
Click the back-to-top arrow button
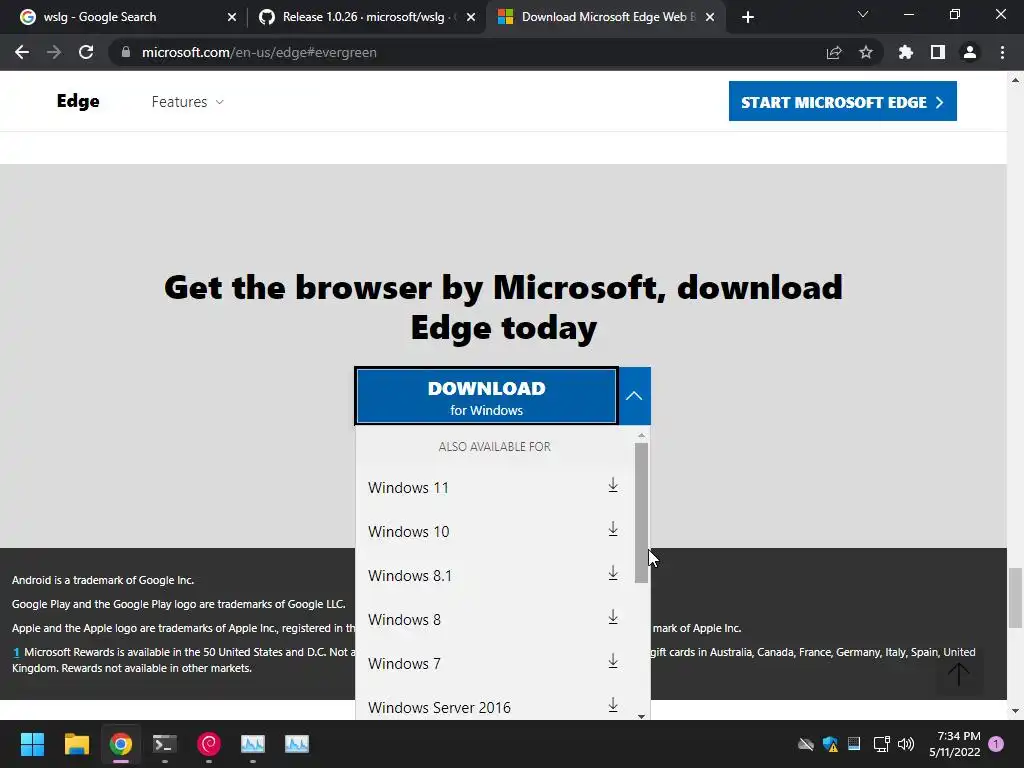click(959, 673)
